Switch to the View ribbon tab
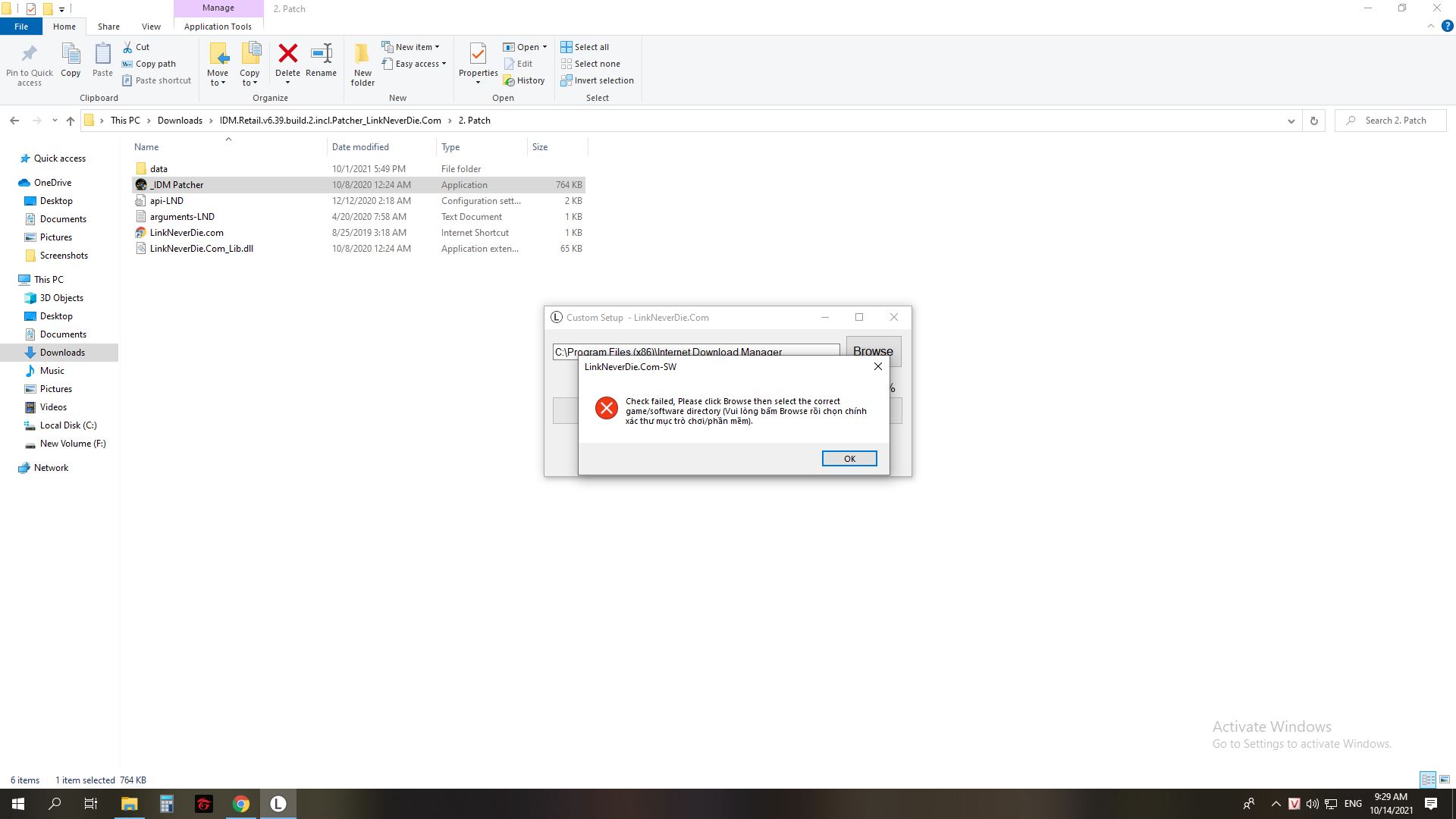1456x819 pixels. pos(151,26)
